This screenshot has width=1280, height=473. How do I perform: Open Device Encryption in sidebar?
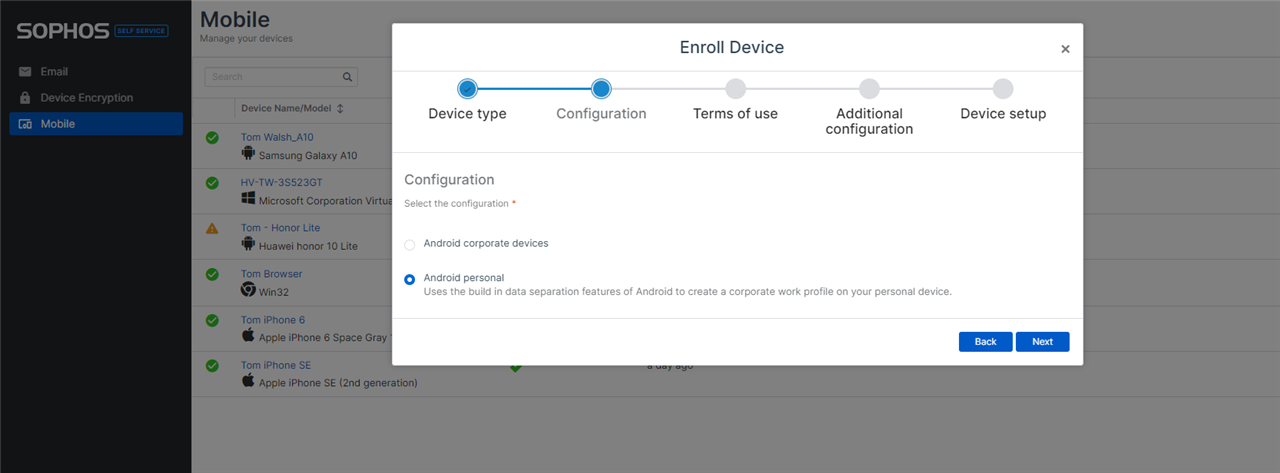[96, 98]
